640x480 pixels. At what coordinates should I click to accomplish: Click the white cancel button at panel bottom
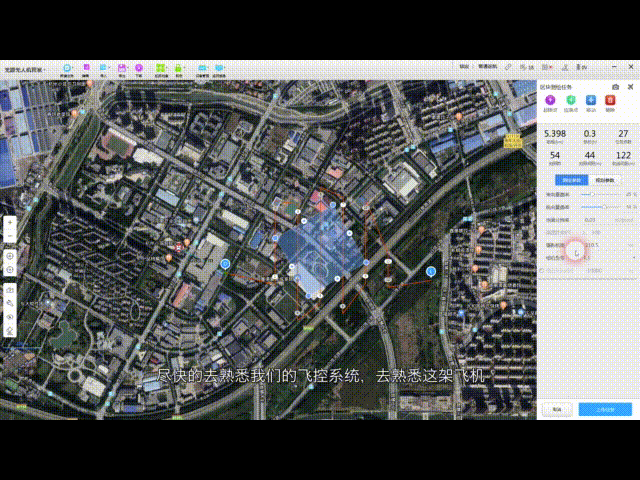tap(558, 408)
